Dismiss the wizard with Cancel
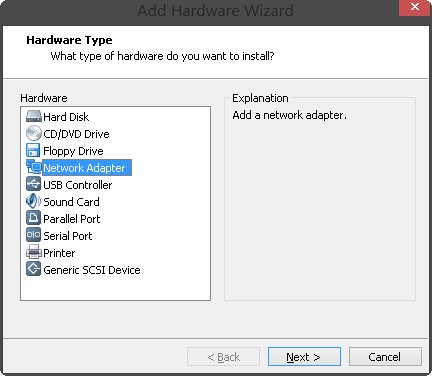 click(x=385, y=357)
